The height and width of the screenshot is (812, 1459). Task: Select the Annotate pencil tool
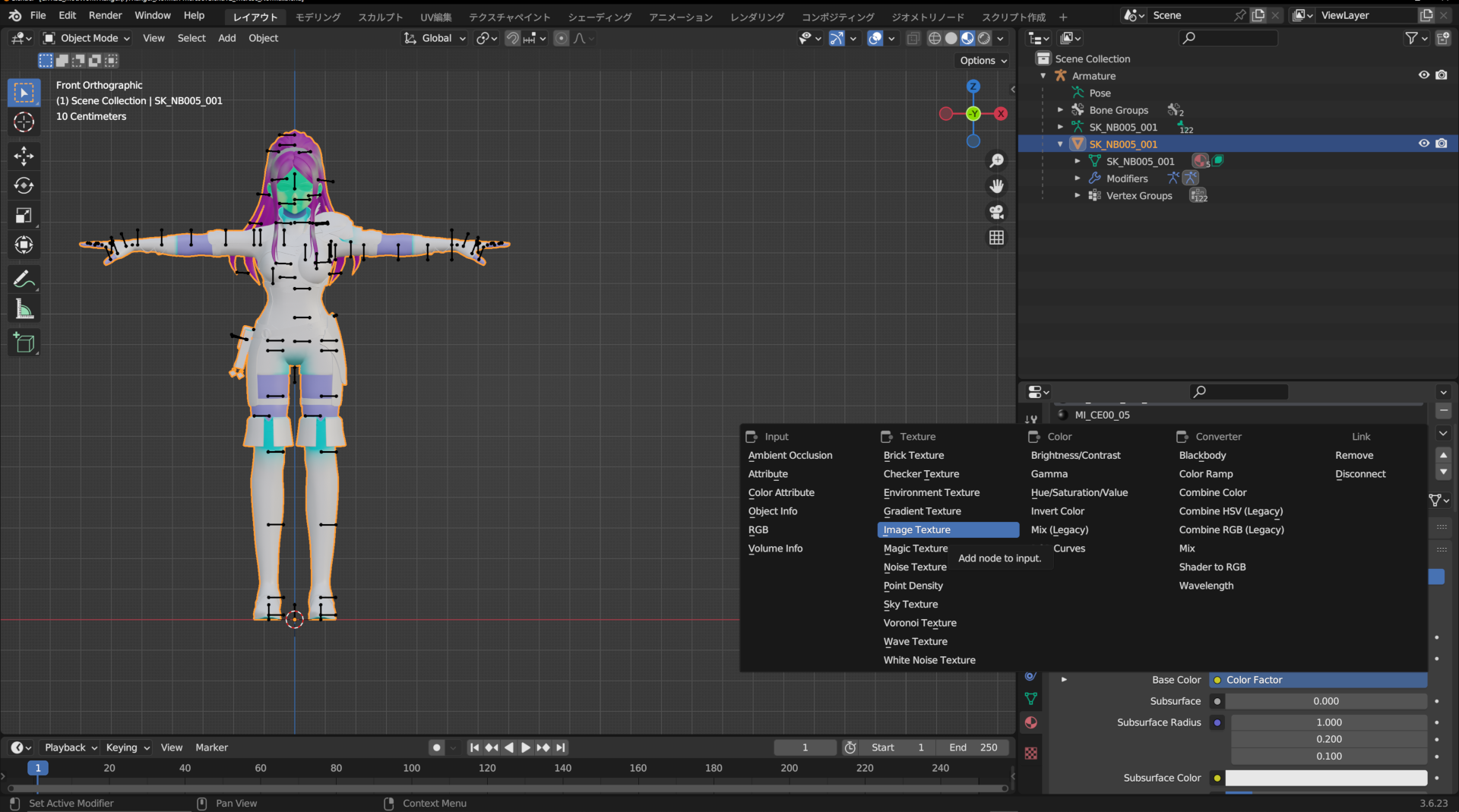(x=24, y=280)
